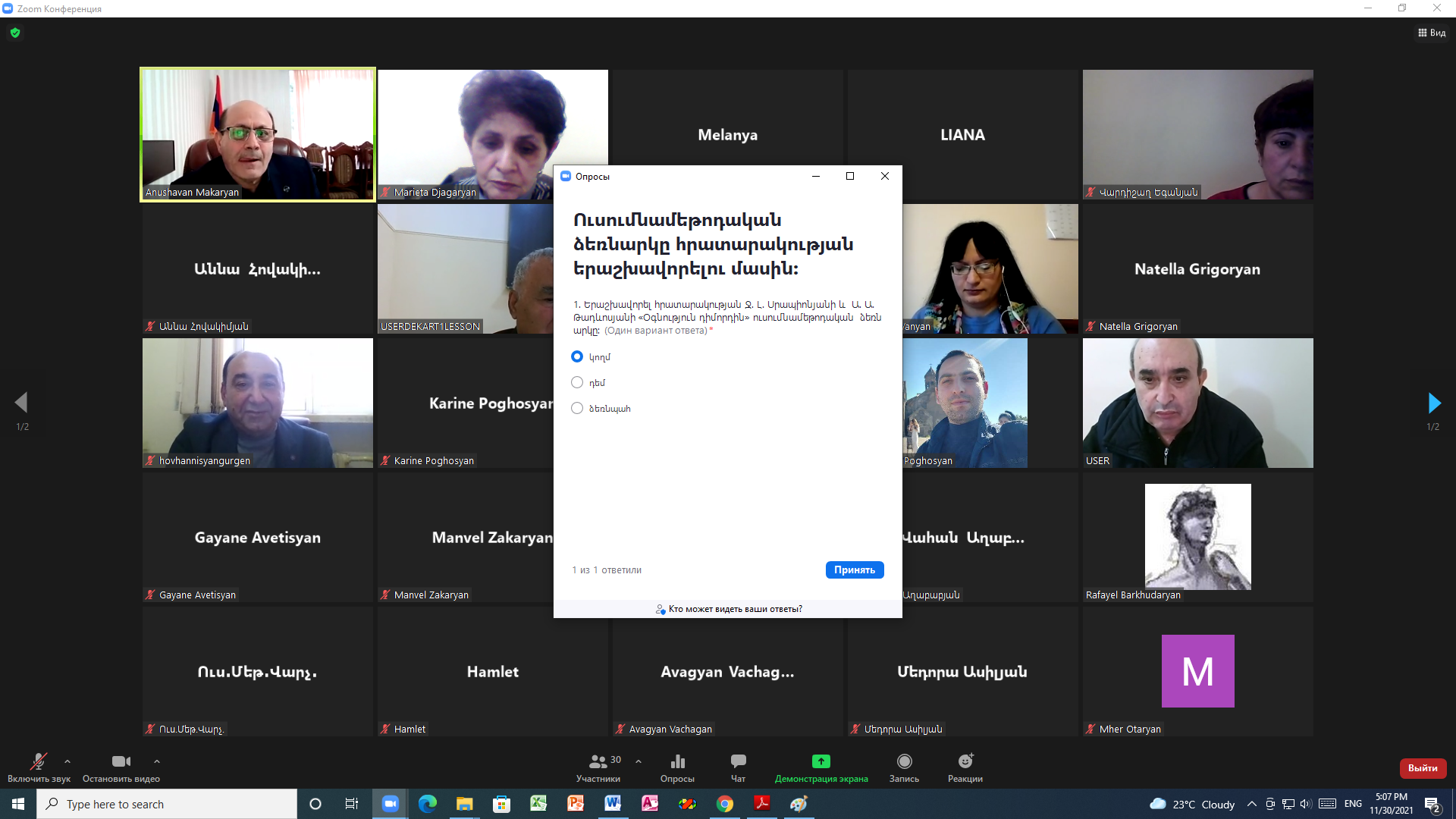View green shield encryption info

point(15,33)
